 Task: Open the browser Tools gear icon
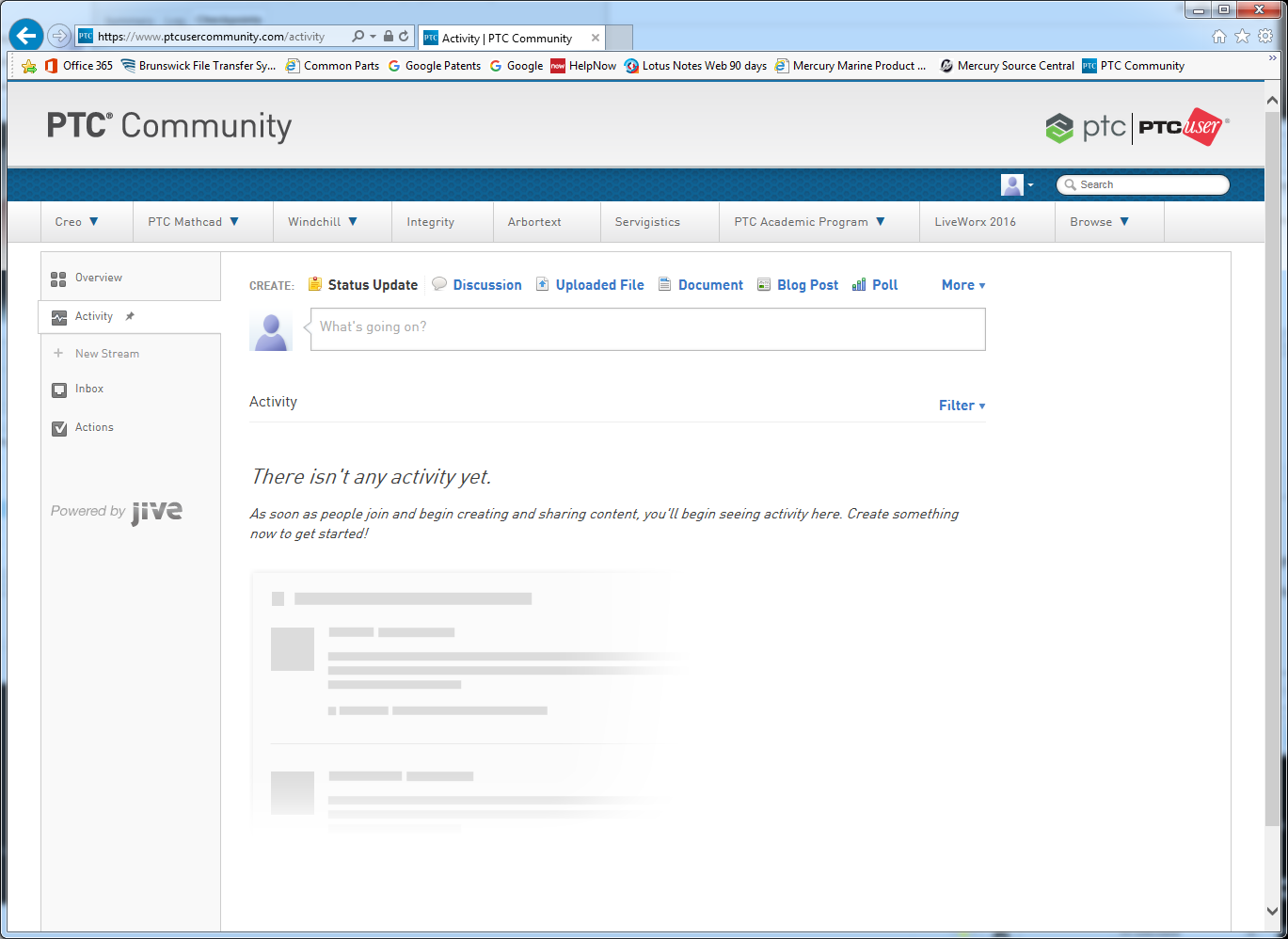click(1265, 37)
